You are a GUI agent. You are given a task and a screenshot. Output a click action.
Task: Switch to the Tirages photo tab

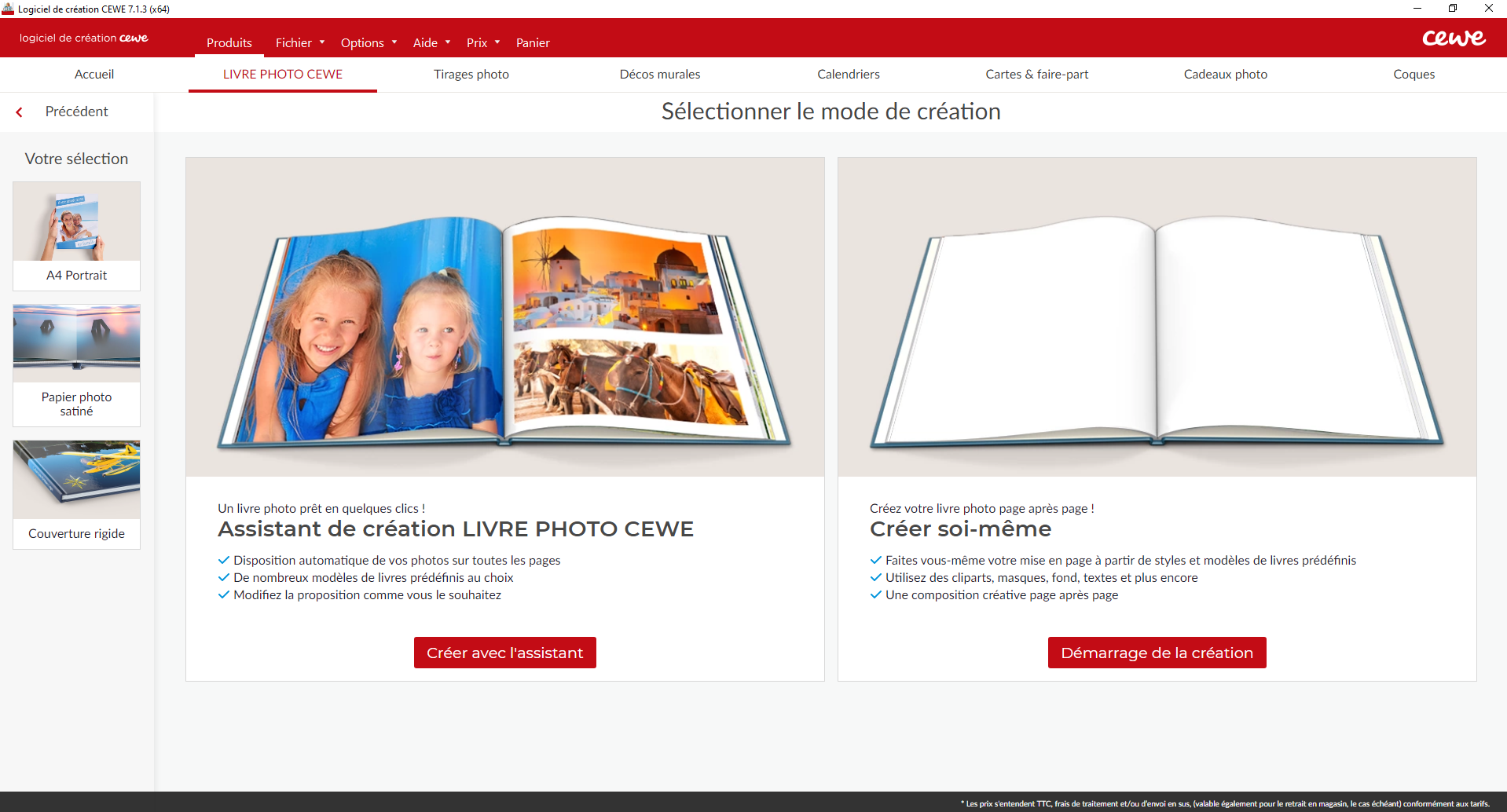coord(471,74)
